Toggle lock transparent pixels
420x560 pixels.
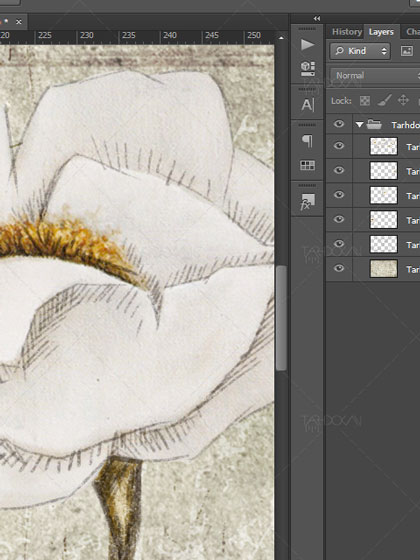click(x=365, y=101)
